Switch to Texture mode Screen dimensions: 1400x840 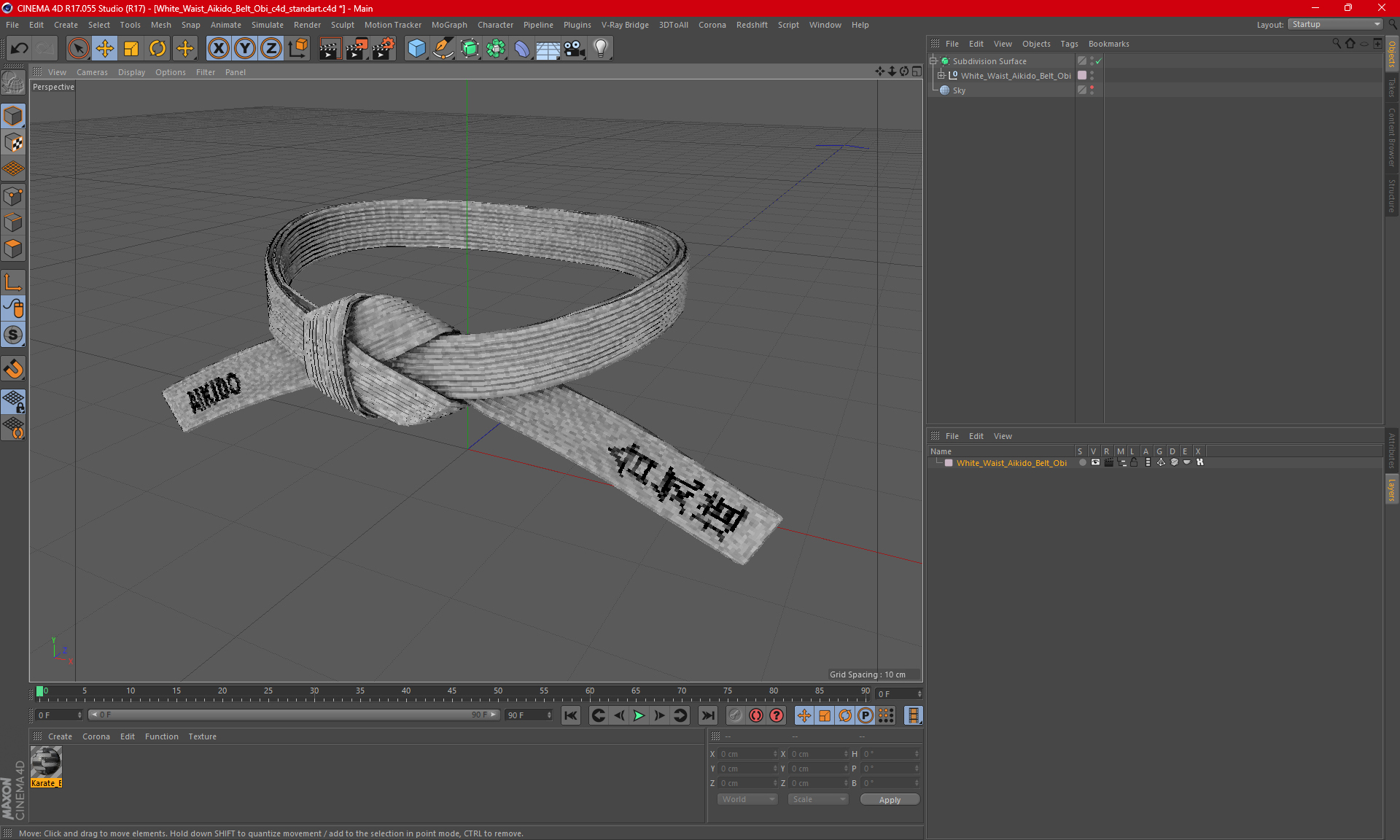coord(13,143)
